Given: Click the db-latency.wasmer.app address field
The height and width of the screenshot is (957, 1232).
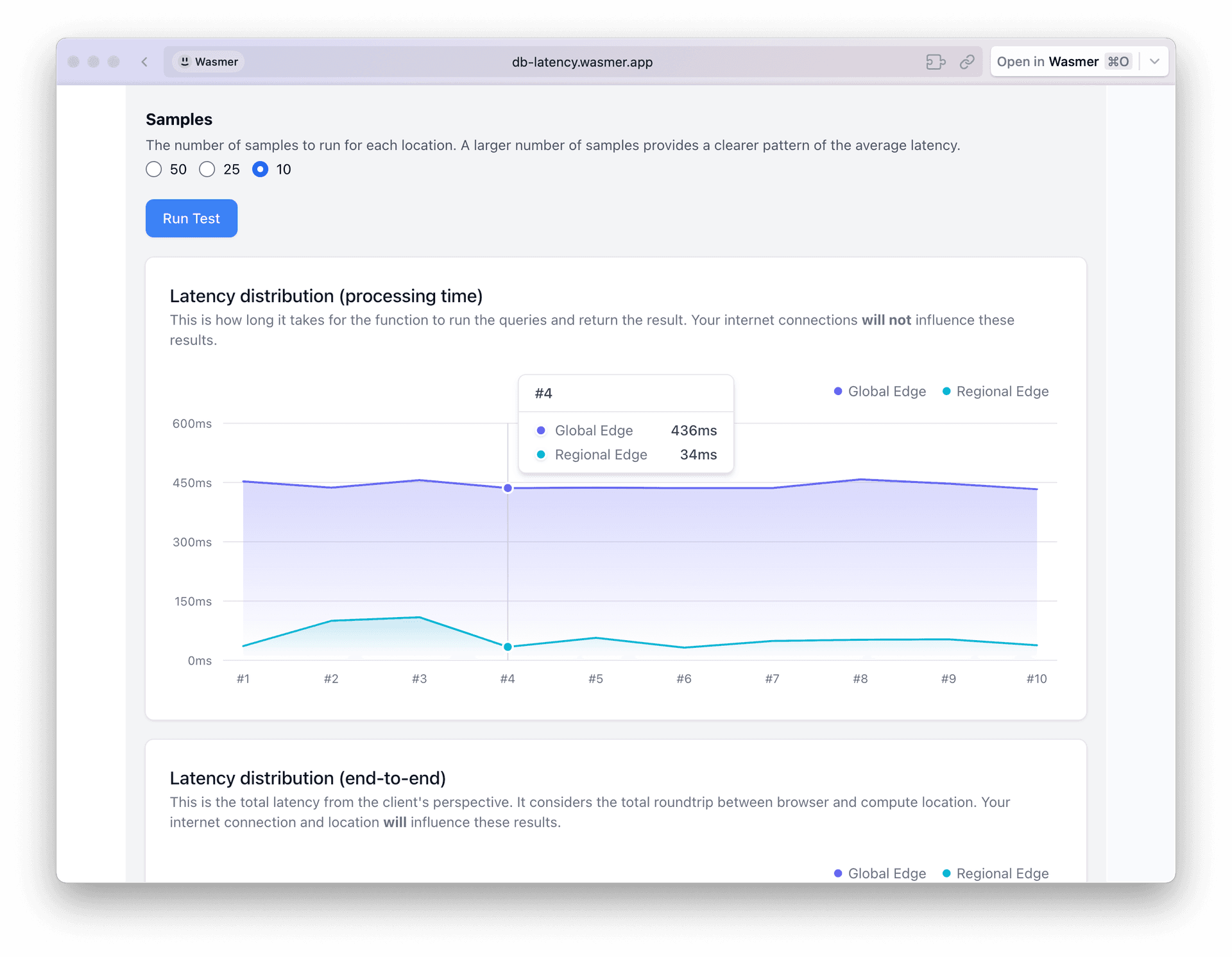Looking at the screenshot, I should click(582, 62).
